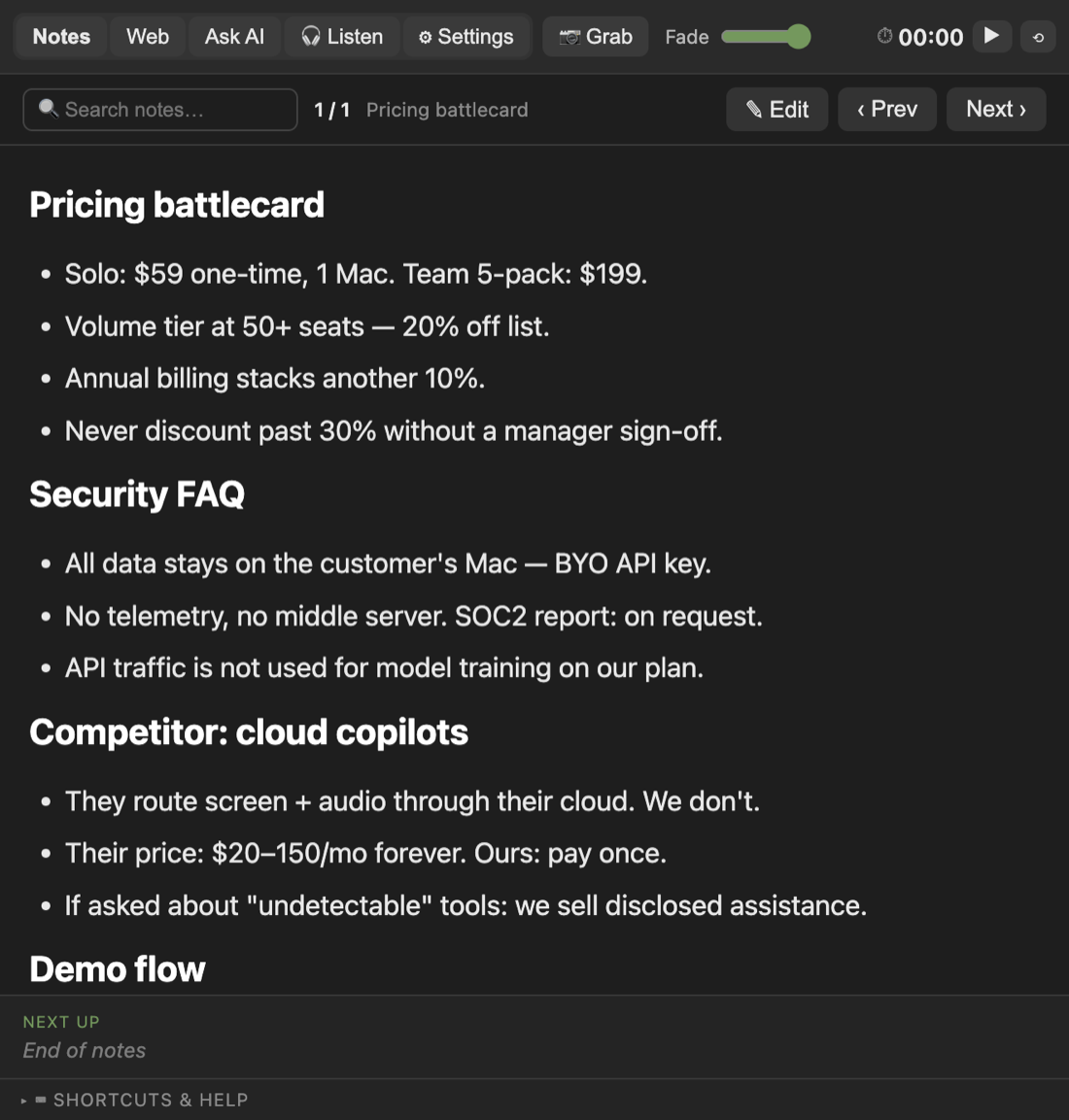Click the Never discount past 30% line

(x=394, y=431)
